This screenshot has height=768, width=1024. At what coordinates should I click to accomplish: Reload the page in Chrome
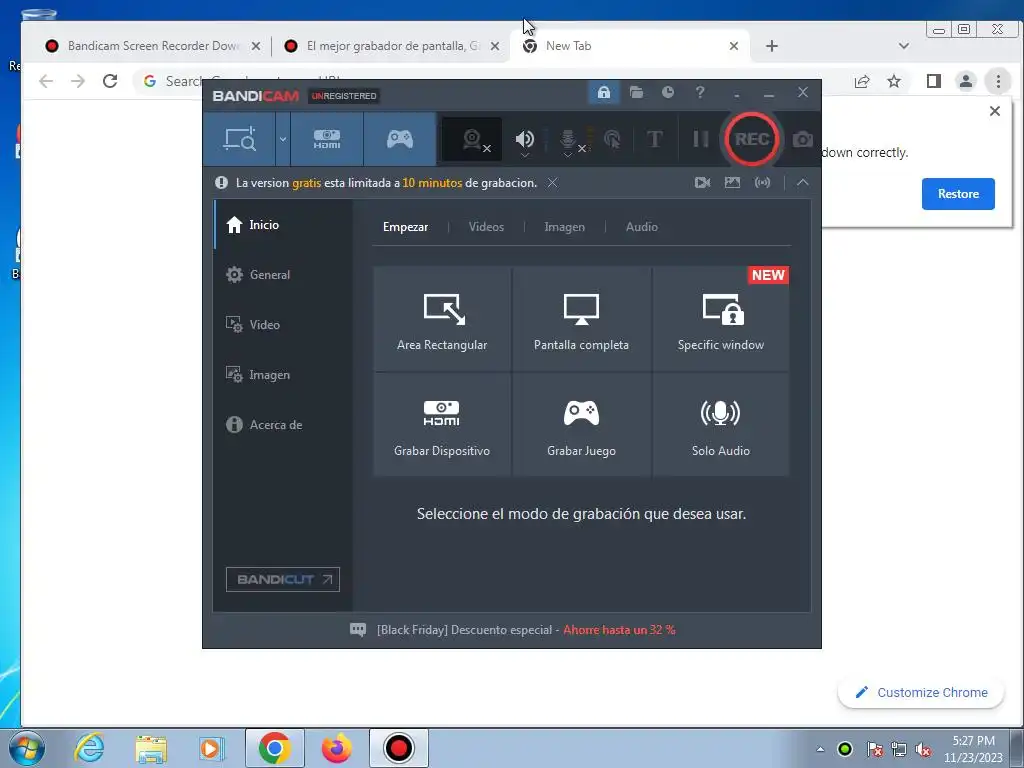110,81
